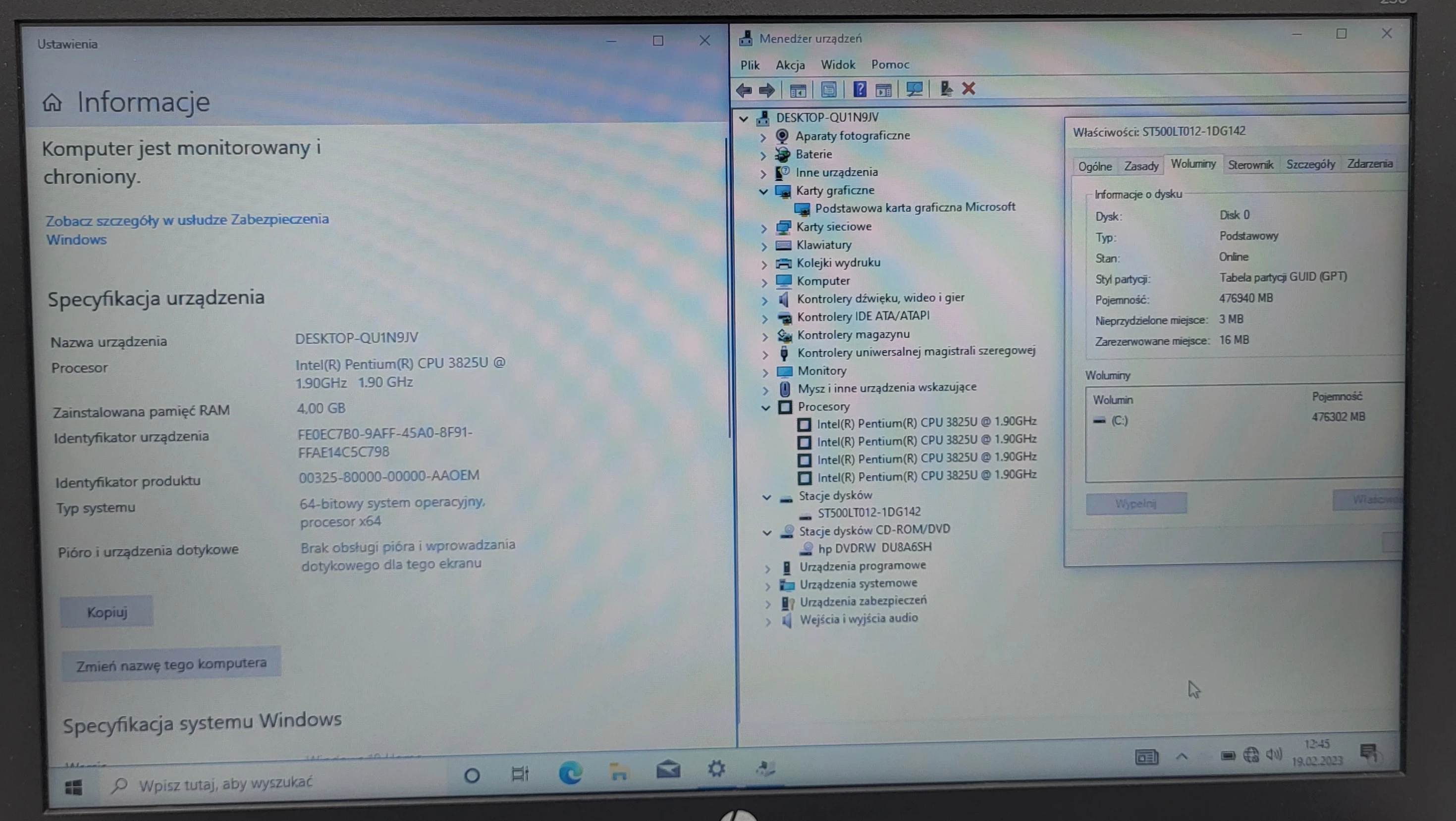The height and width of the screenshot is (821, 1456).
Task: Select hp DVDRW DU8A6SH device
Action: coord(875,548)
